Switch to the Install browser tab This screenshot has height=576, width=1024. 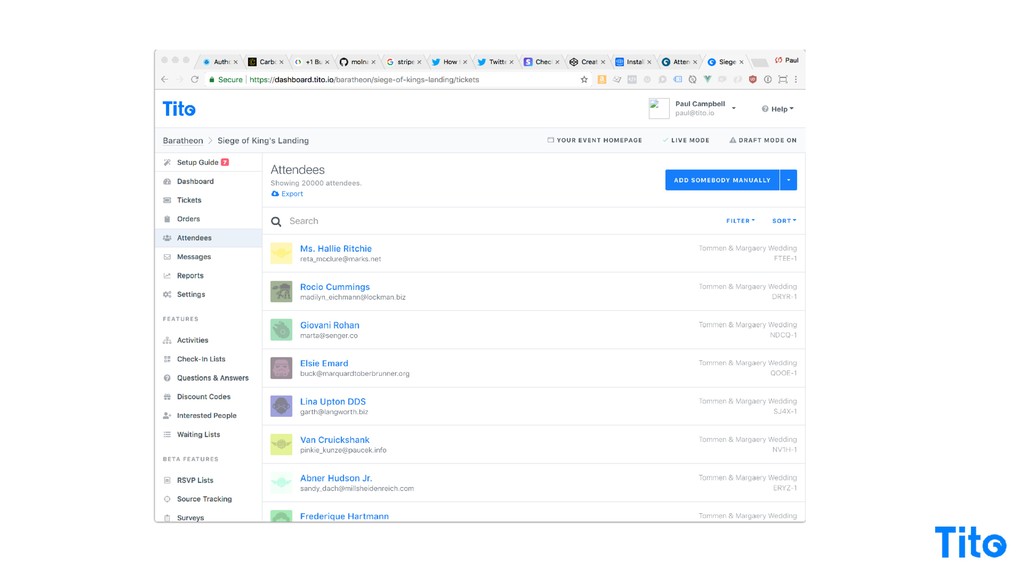pos(633,62)
